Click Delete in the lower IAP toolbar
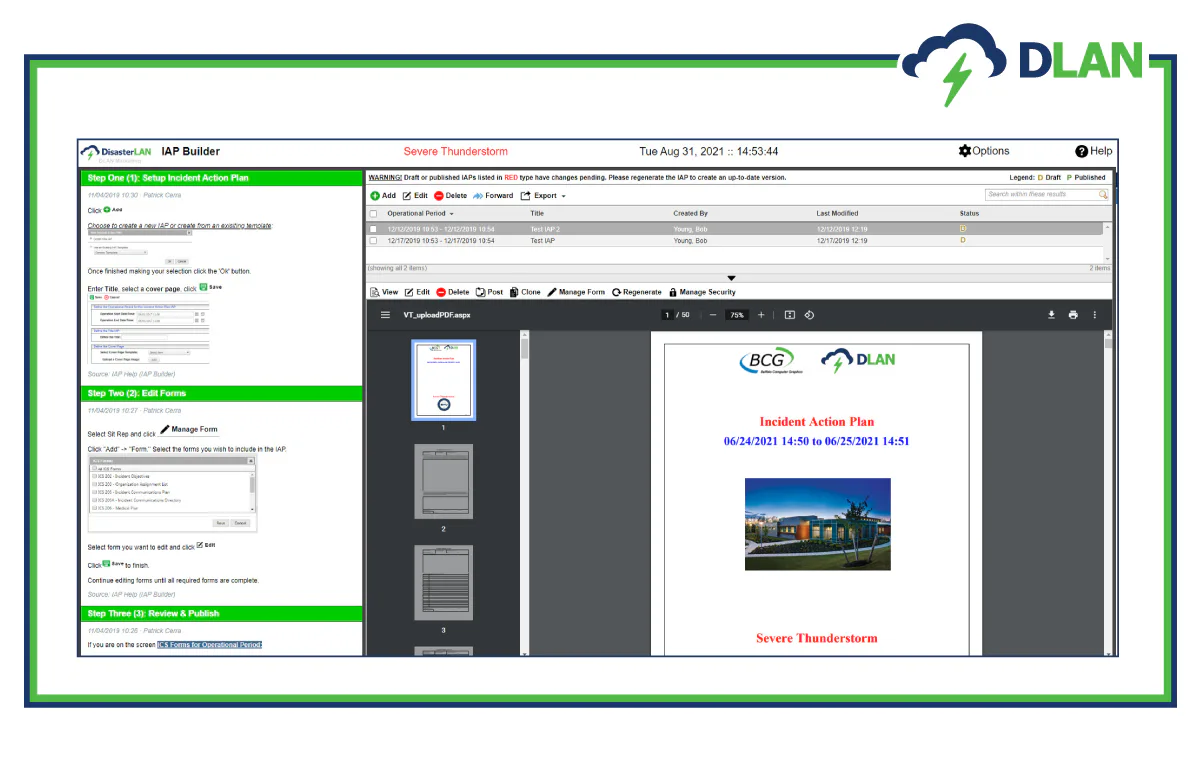Screen dimensions: 1200x762 453,292
